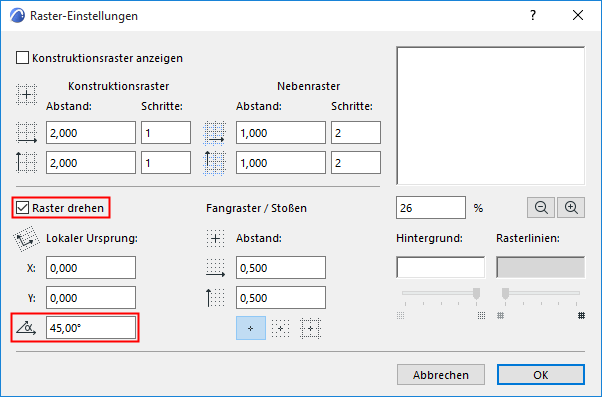Click Nebenraster vertical Schritte field

[x=356, y=162]
